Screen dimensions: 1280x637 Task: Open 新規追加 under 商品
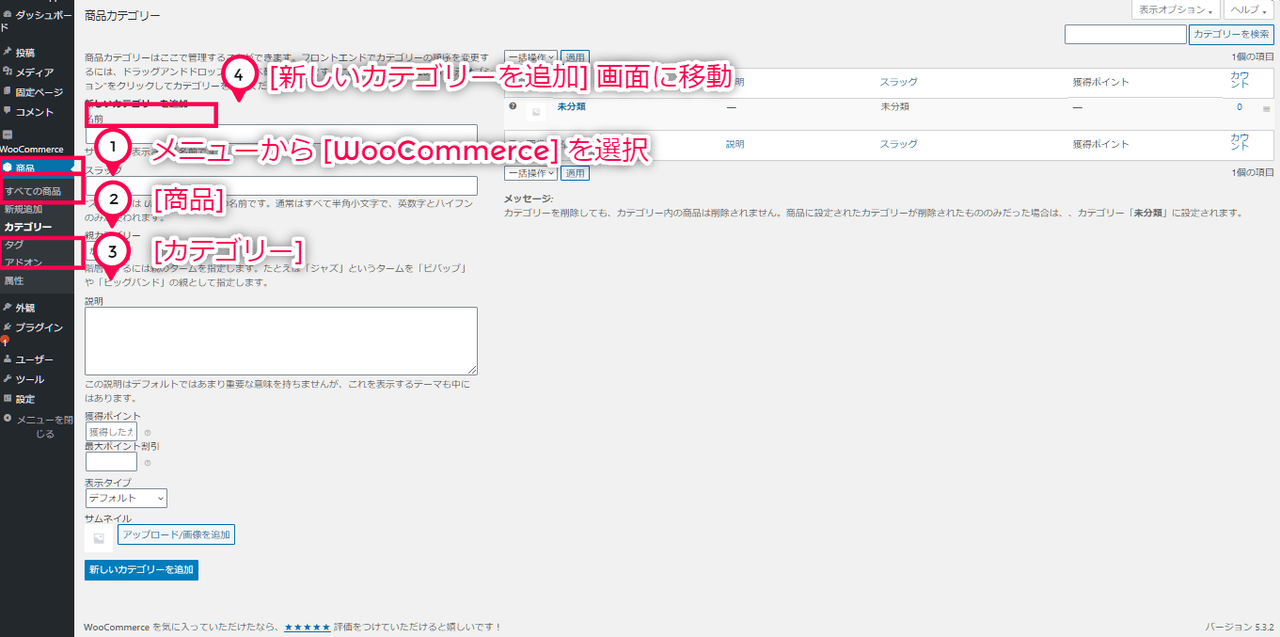pos(23,210)
